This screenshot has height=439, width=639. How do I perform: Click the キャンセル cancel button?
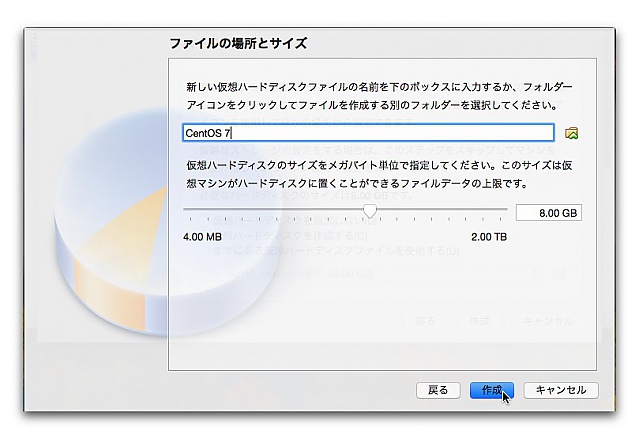click(561, 390)
